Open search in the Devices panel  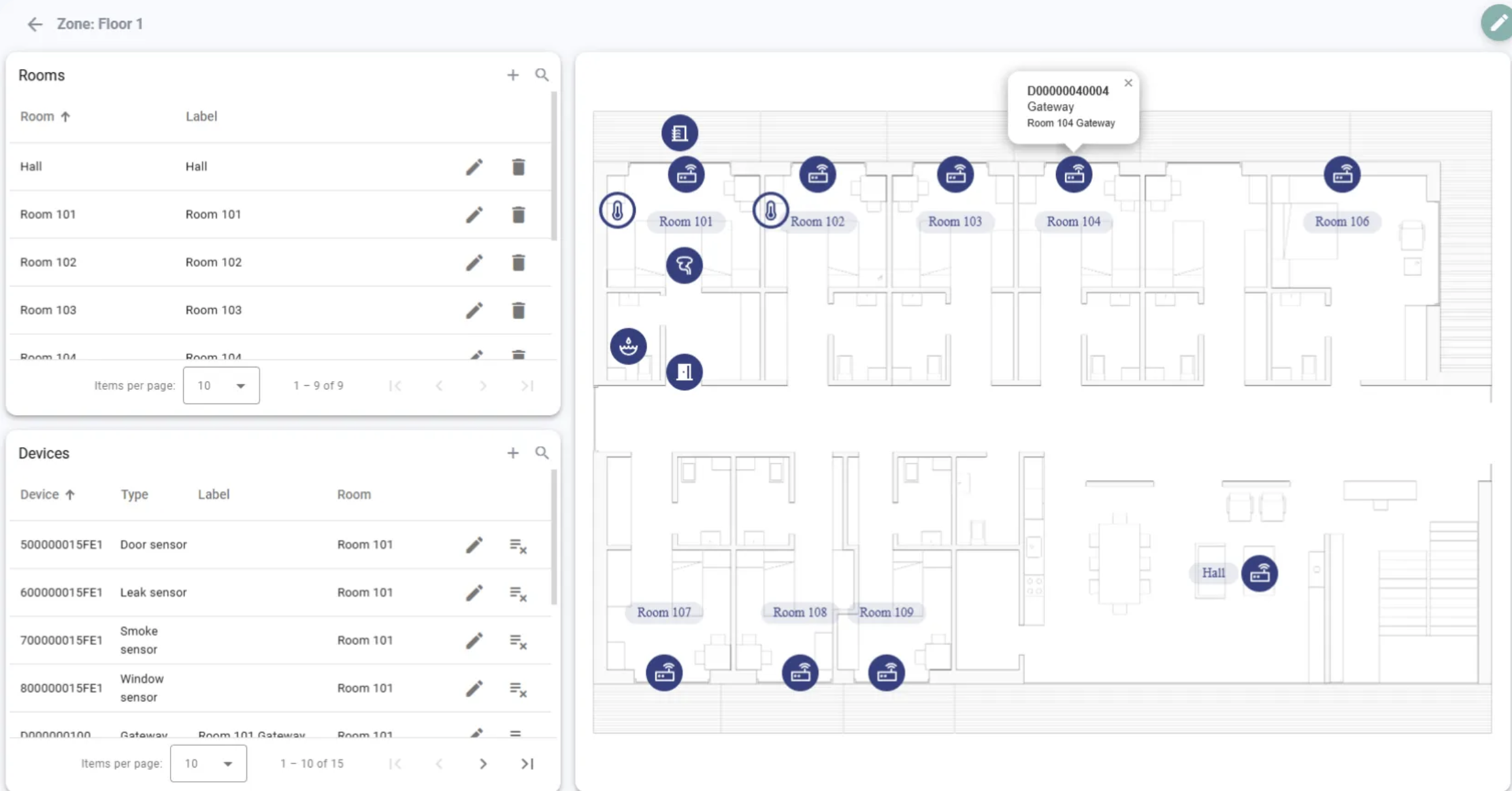(x=542, y=453)
